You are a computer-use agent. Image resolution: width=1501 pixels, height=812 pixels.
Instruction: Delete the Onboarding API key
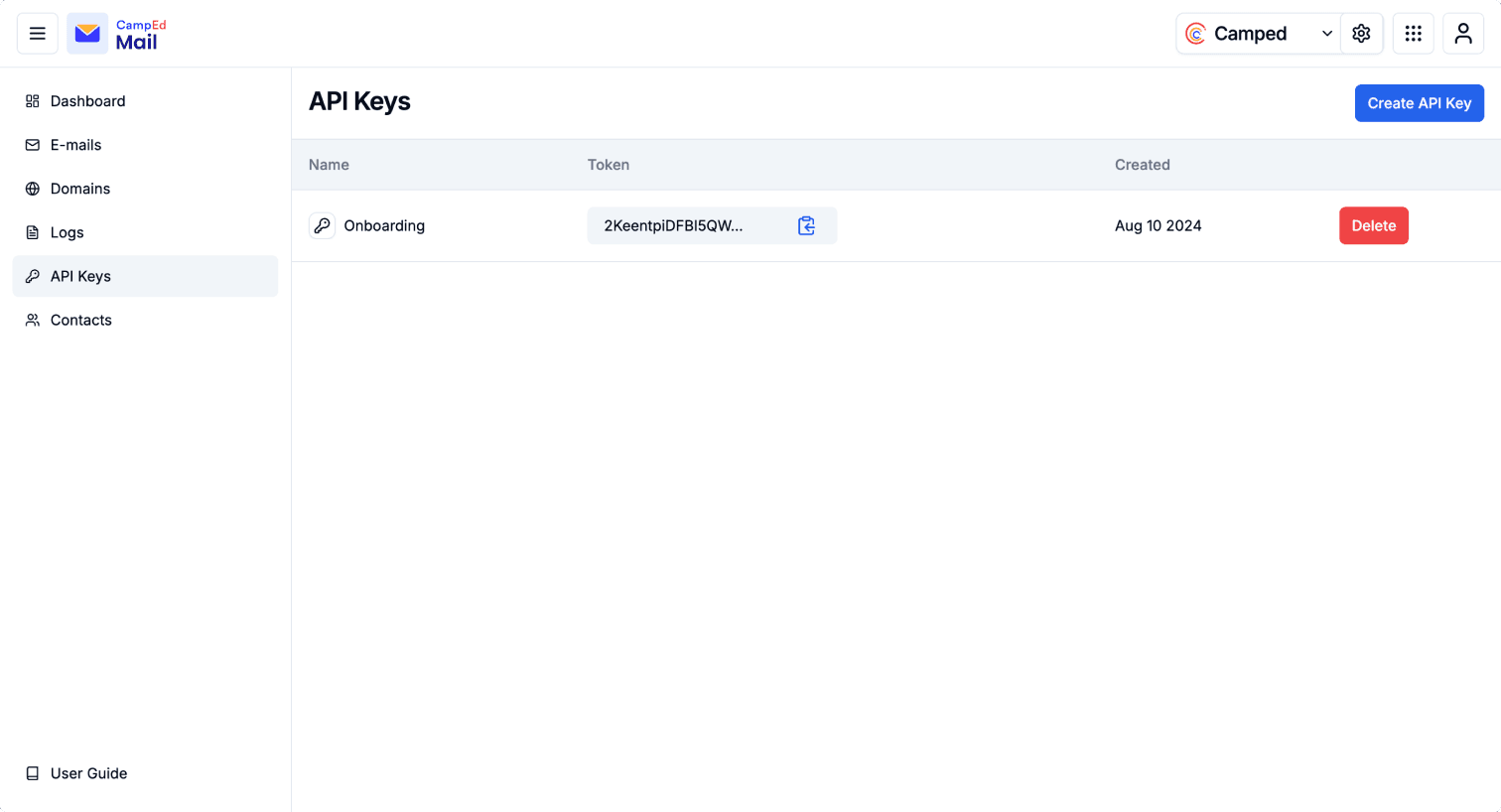click(x=1373, y=225)
